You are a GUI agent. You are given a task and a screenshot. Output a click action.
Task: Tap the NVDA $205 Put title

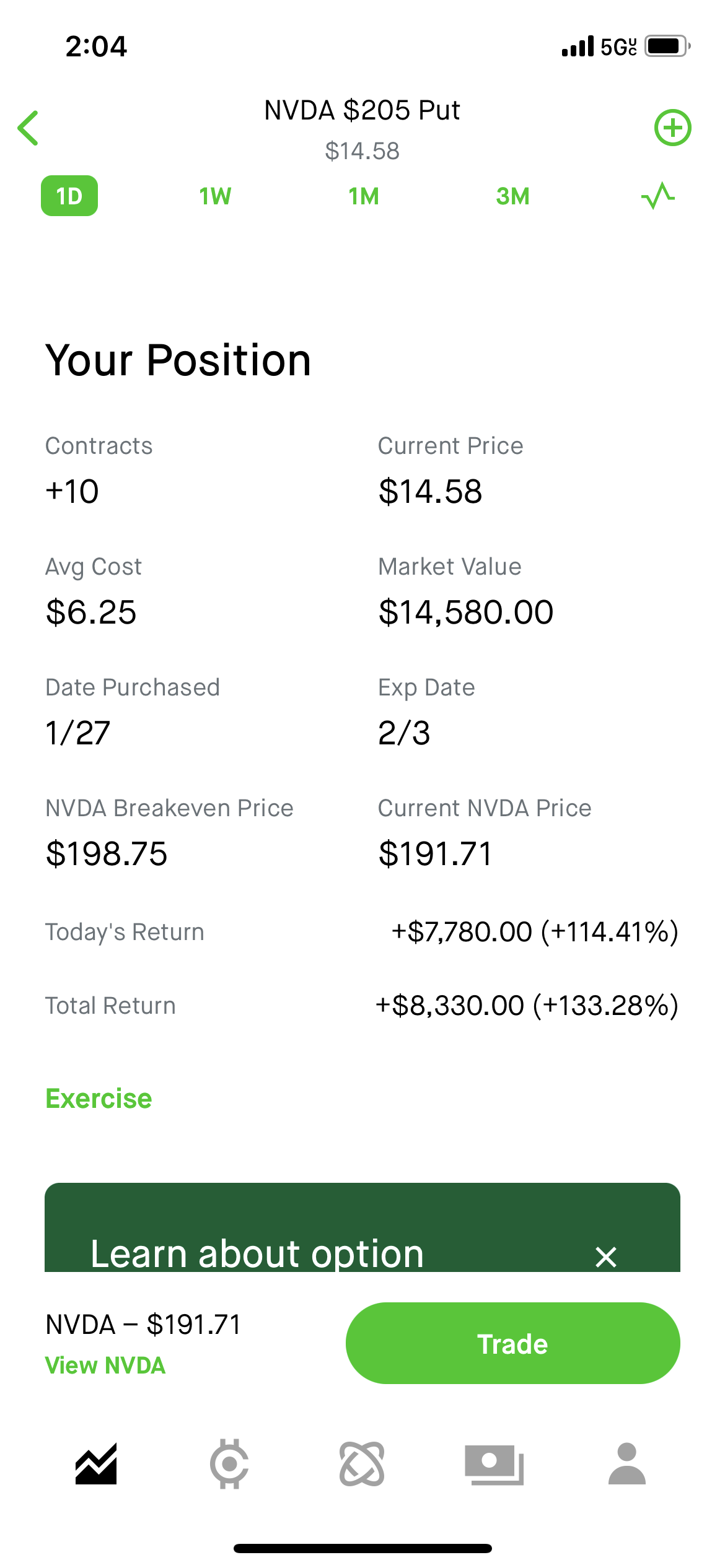(x=362, y=110)
